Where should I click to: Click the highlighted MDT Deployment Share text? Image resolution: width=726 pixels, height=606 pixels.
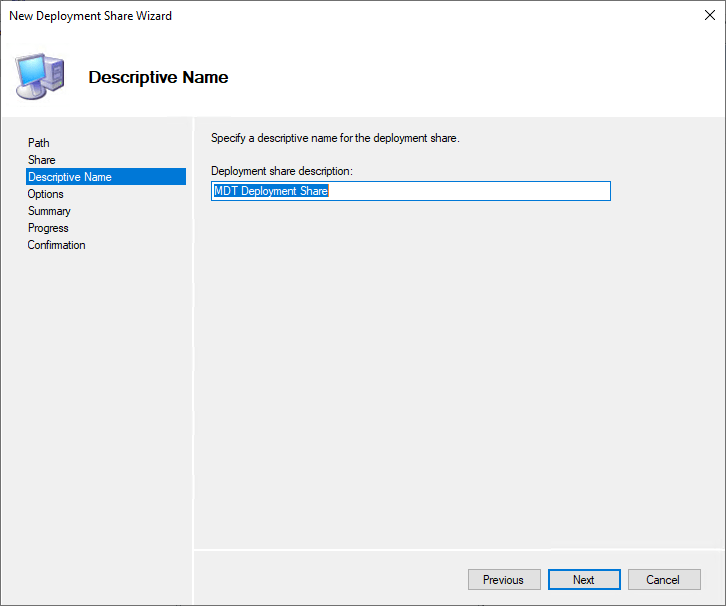tap(271, 191)
